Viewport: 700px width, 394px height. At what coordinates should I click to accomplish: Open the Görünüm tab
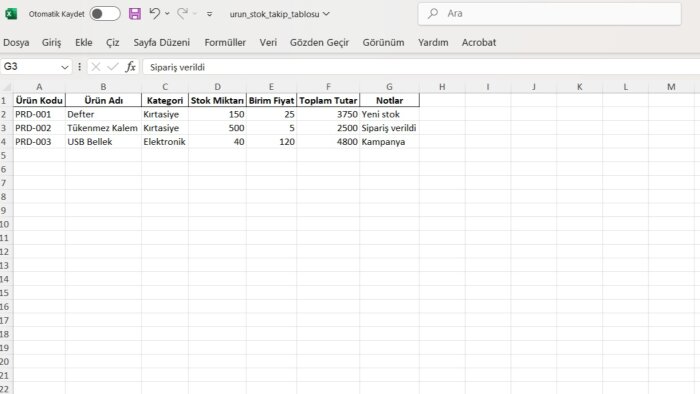click(383, 42)
